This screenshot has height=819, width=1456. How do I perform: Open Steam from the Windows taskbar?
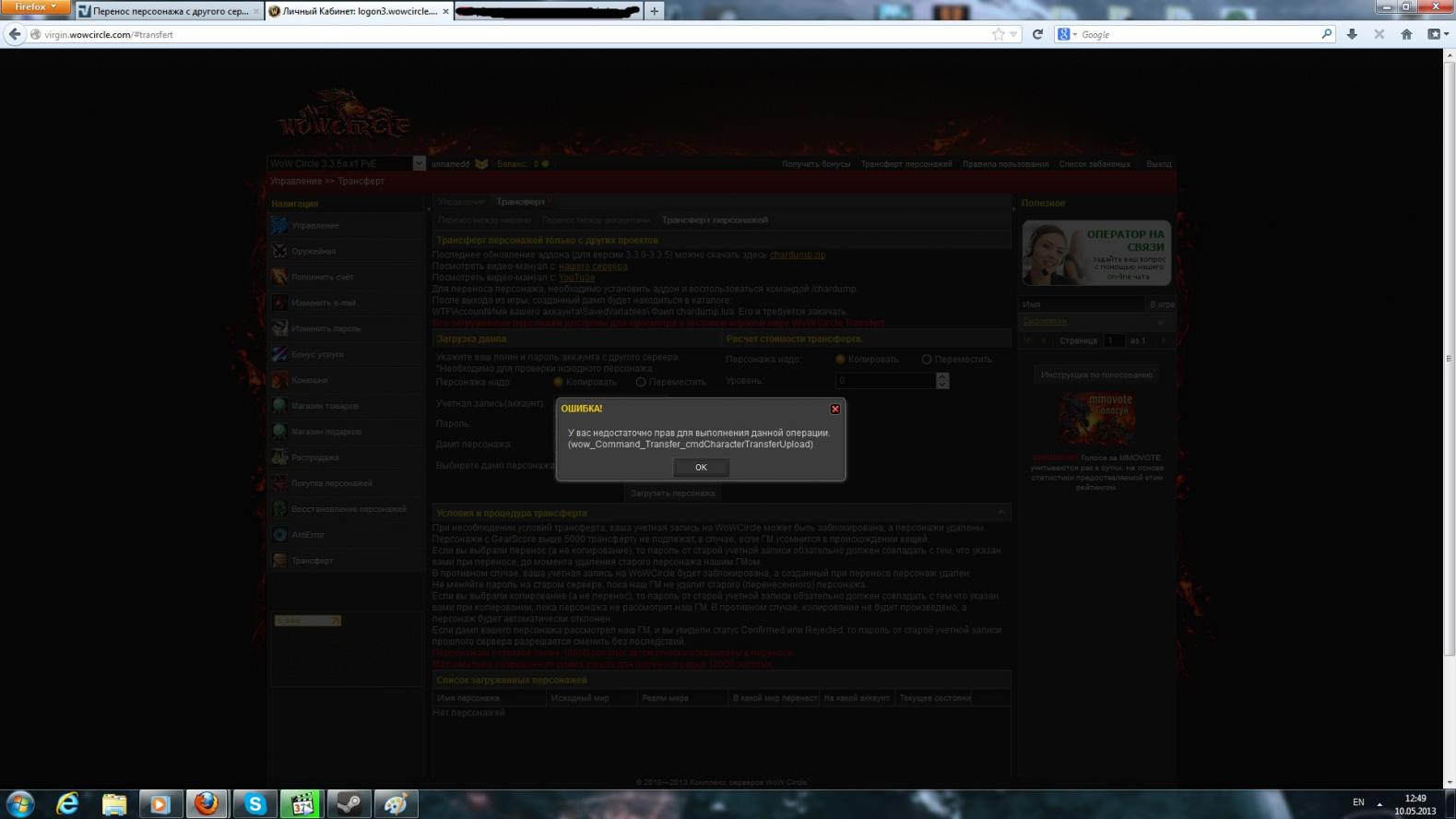coord(349,804)
